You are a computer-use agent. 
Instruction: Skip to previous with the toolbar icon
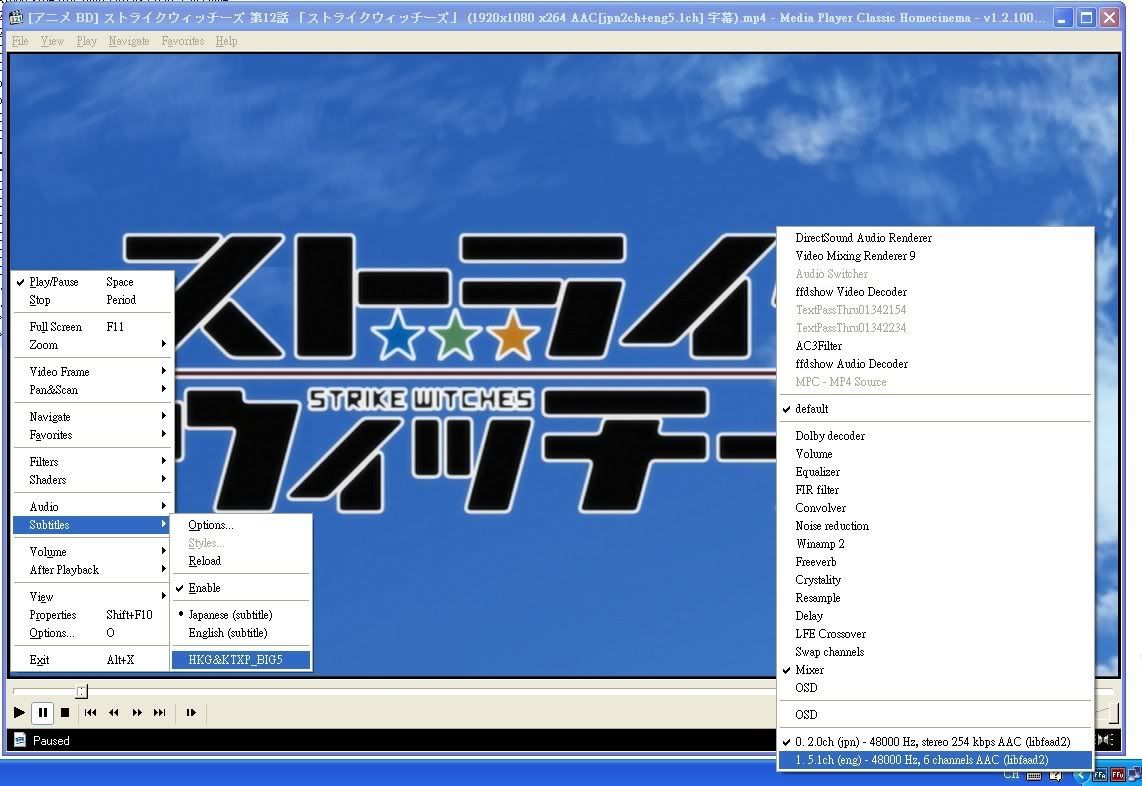pyautogui.click(x=90, y=712)
